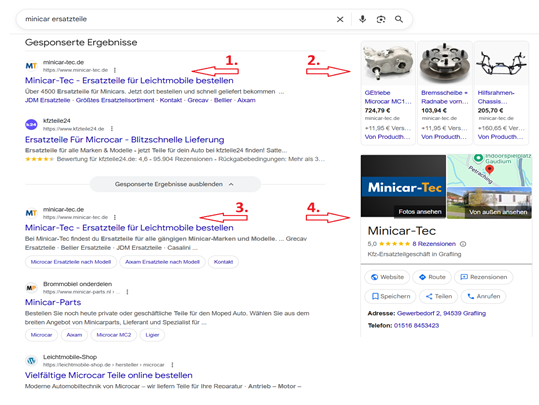Open the 8 Rezensionen link
Image resolution: width=539 pixels, height=405 pixels.
[x=434, y=244]
